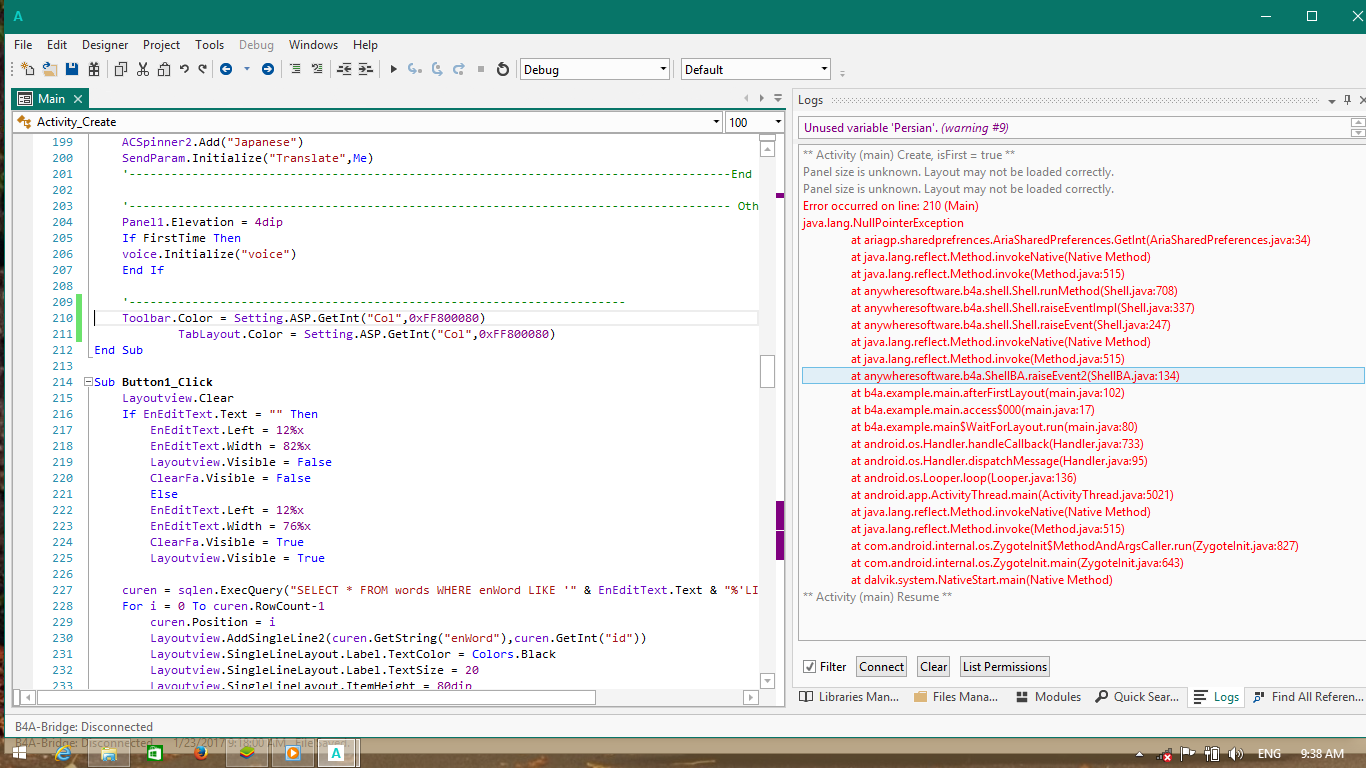1366x768 pixels.
Task: Click the Undo arrow icon
Action: pyautogui.click(x=184, y=69)
